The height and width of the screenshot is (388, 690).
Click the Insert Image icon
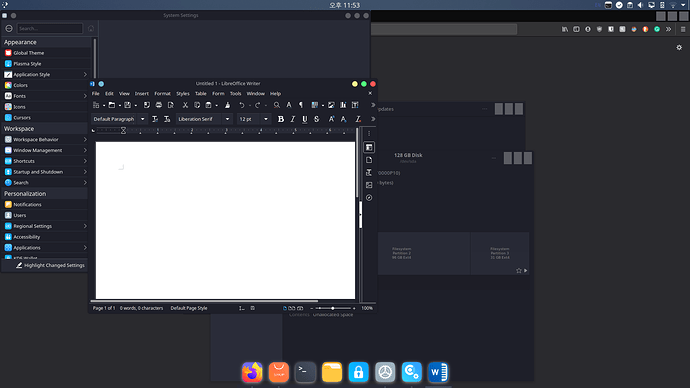(331, 105)
